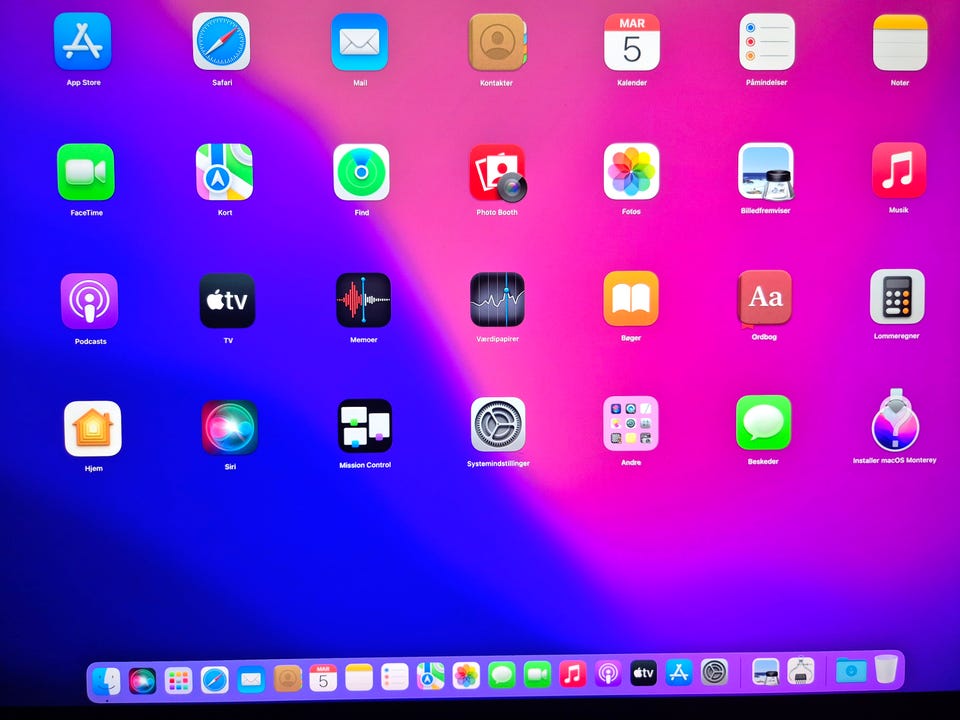Open the Andre apps folder
The width and height of the screenshot is (960, 720).
(631, 424)
